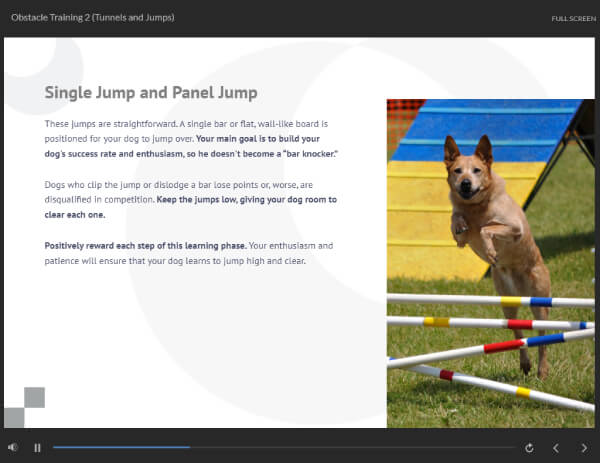This screenshot has width=600, height=463.
Task: Click the lower gray square at slide corner
Action: [x=14, y=417]
